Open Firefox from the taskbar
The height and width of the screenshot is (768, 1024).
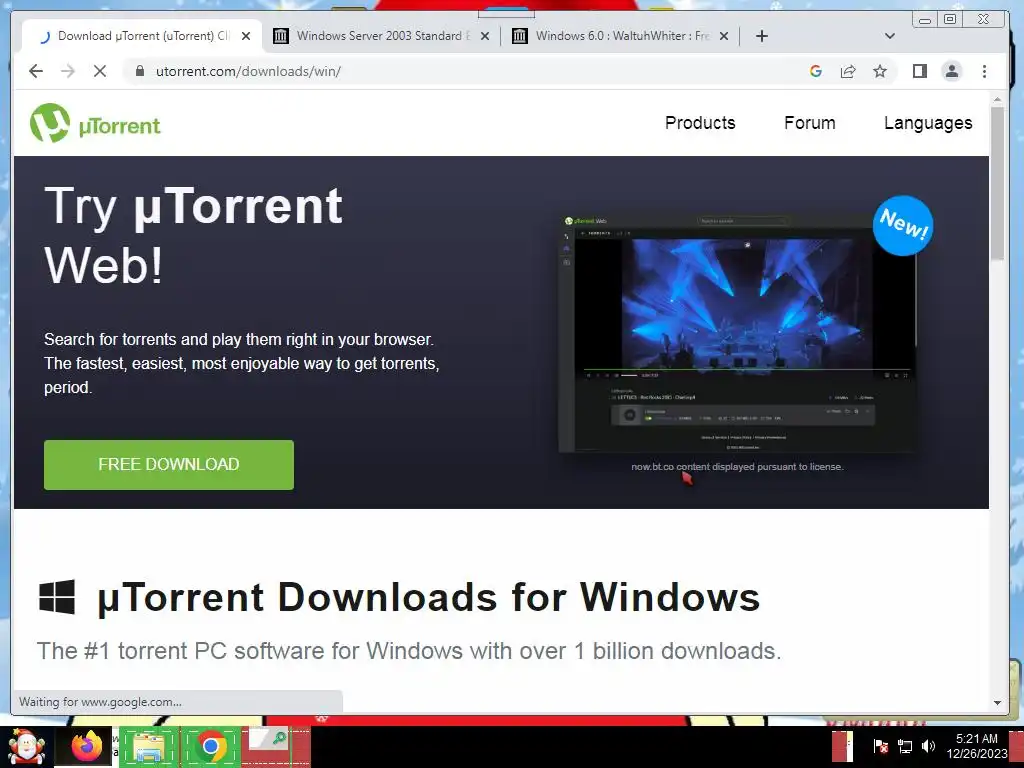pyautogui.click(x=86, y=747)
